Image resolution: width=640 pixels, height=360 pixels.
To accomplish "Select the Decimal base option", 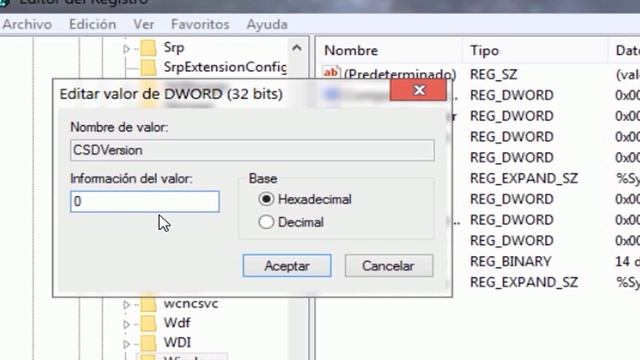I will (x=266, y=222).
